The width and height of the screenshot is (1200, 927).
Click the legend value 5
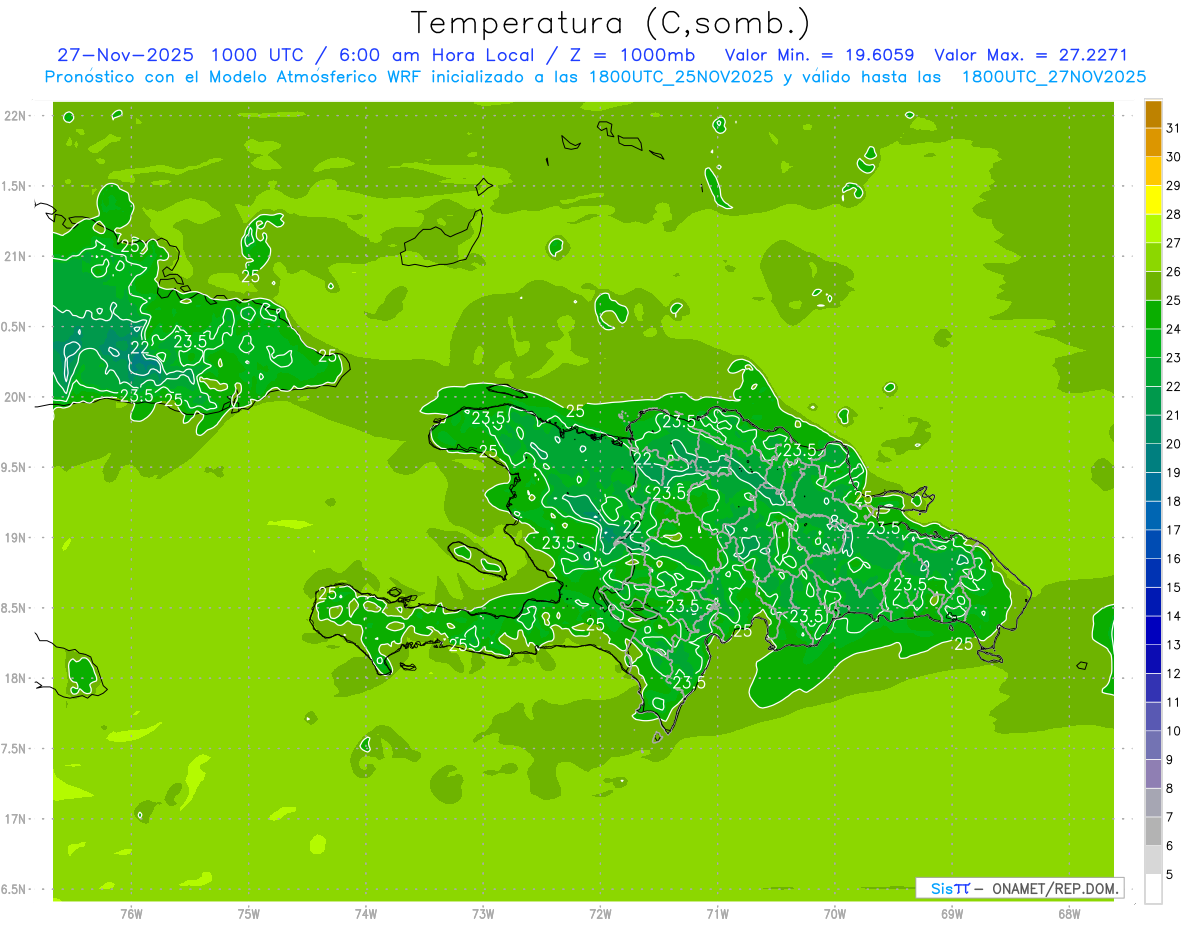[1170, 875]
